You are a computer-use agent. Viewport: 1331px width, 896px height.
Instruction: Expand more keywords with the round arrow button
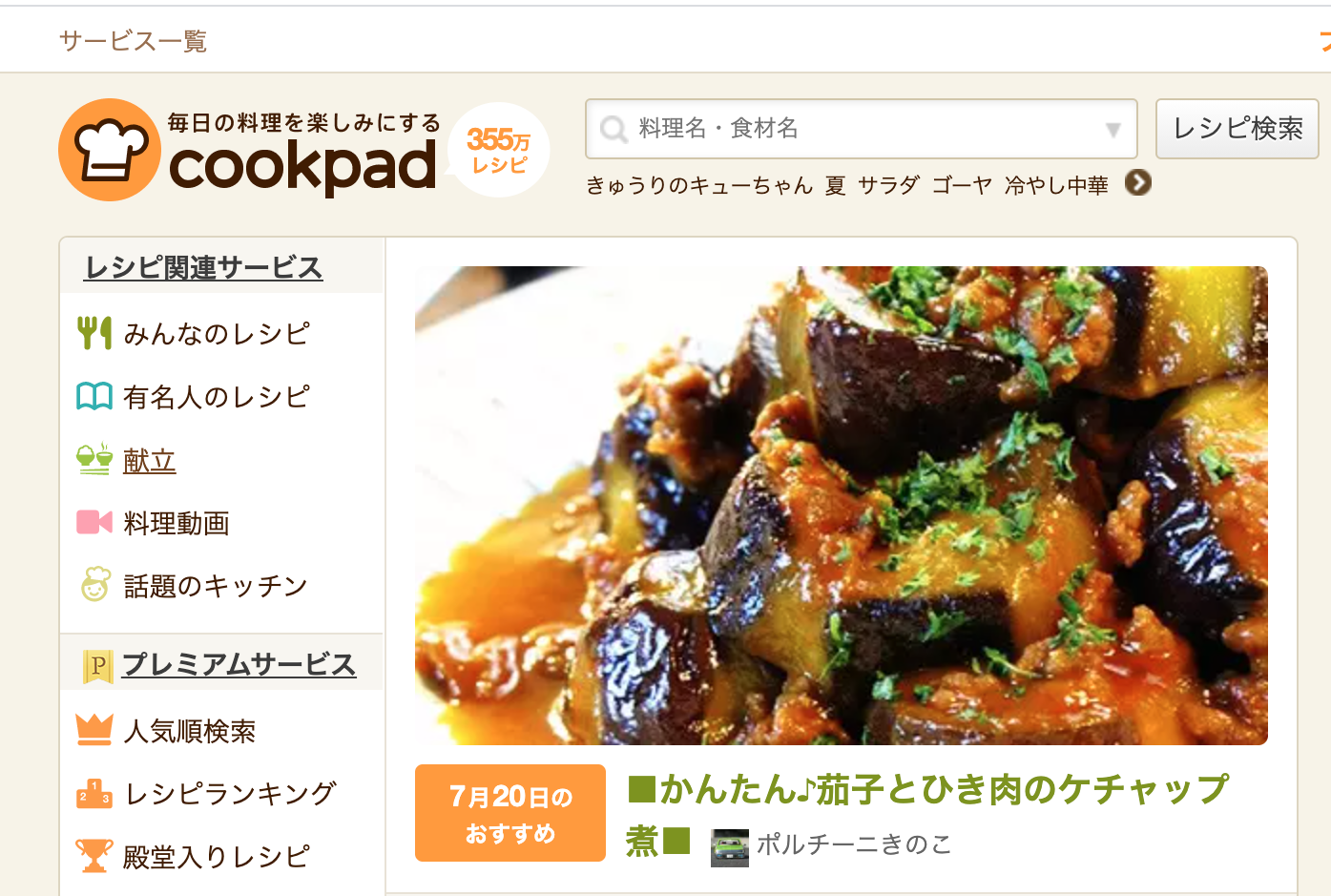point(1138,182)
